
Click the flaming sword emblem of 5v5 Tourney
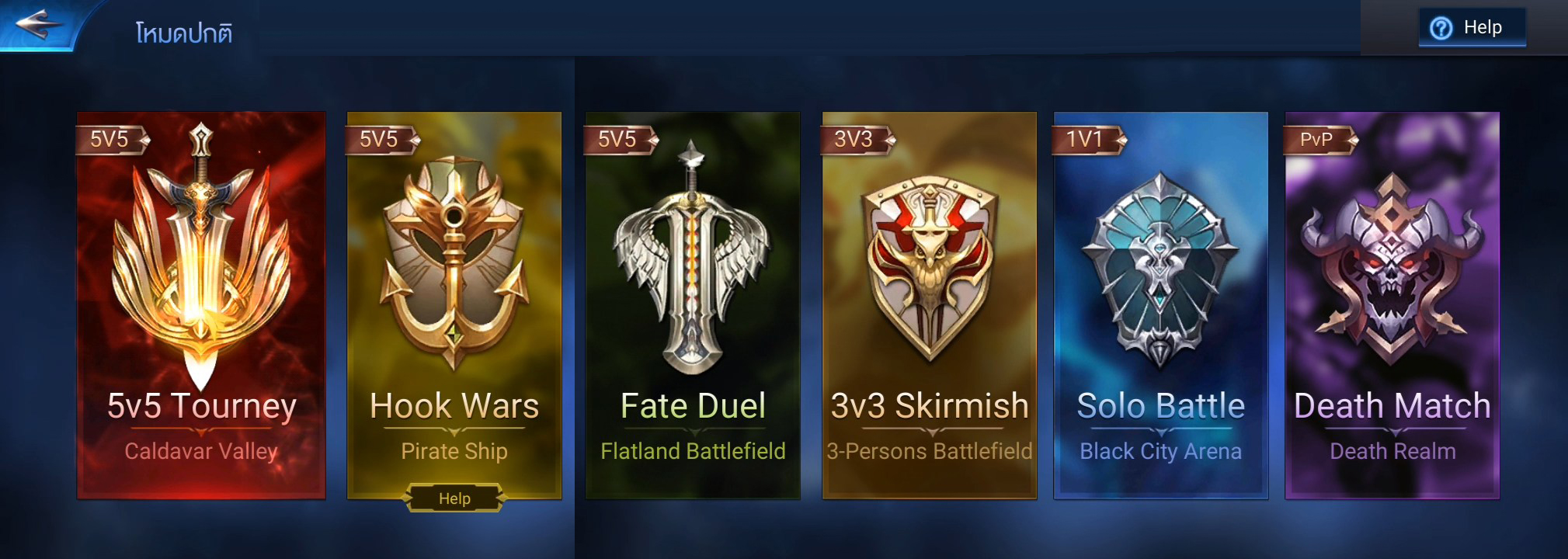(x=201, y=255)
